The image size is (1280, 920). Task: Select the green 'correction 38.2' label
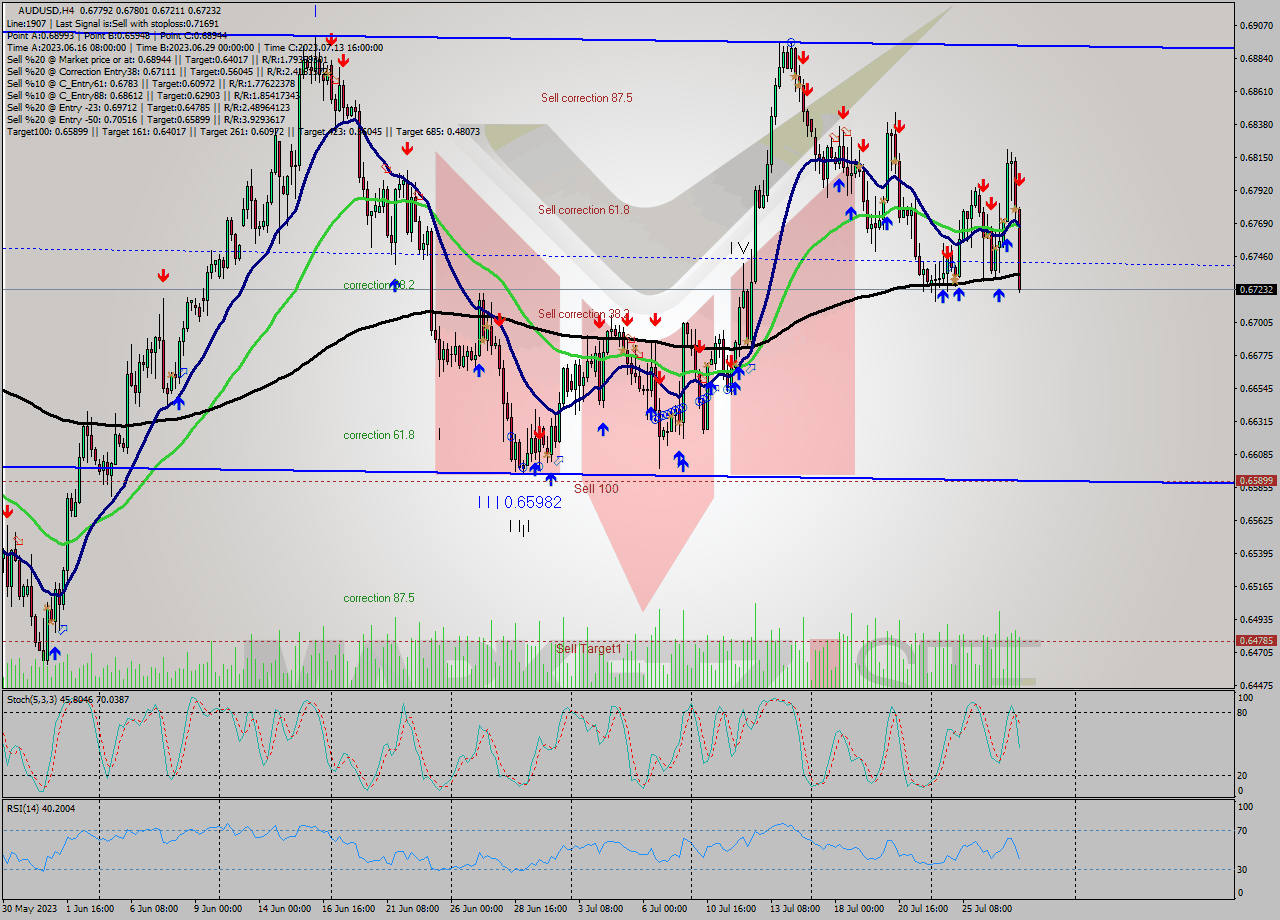tap(378, 285)
